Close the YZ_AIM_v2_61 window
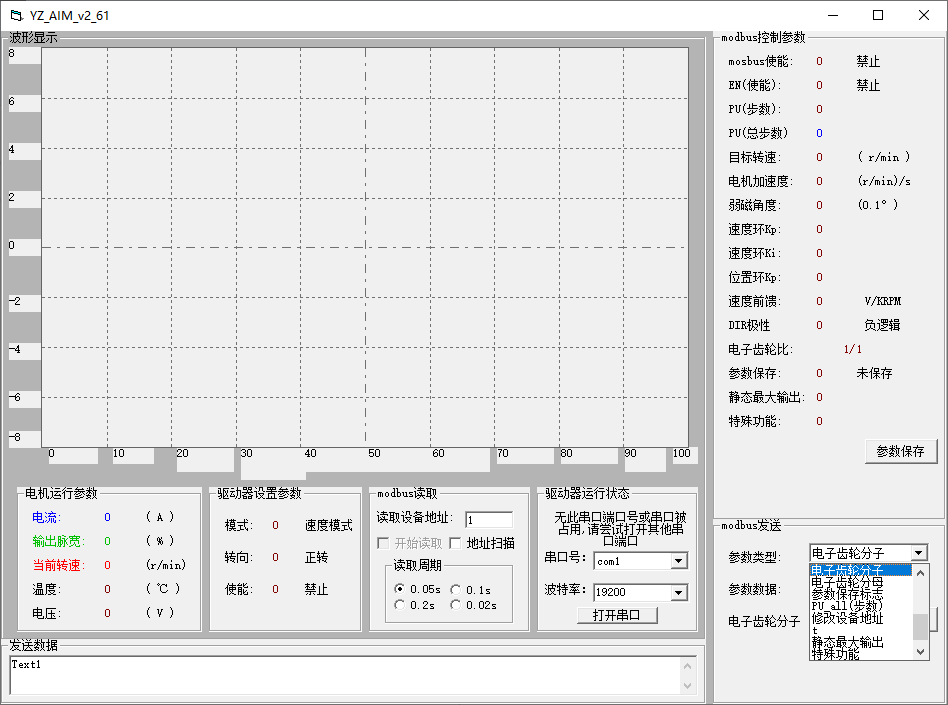 (924, 15)
